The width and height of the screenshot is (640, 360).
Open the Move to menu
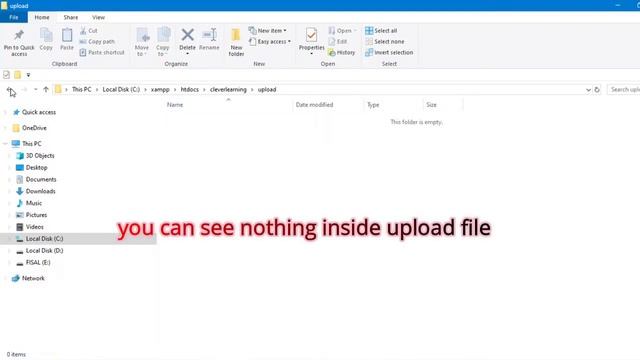(x=142, y=42)
